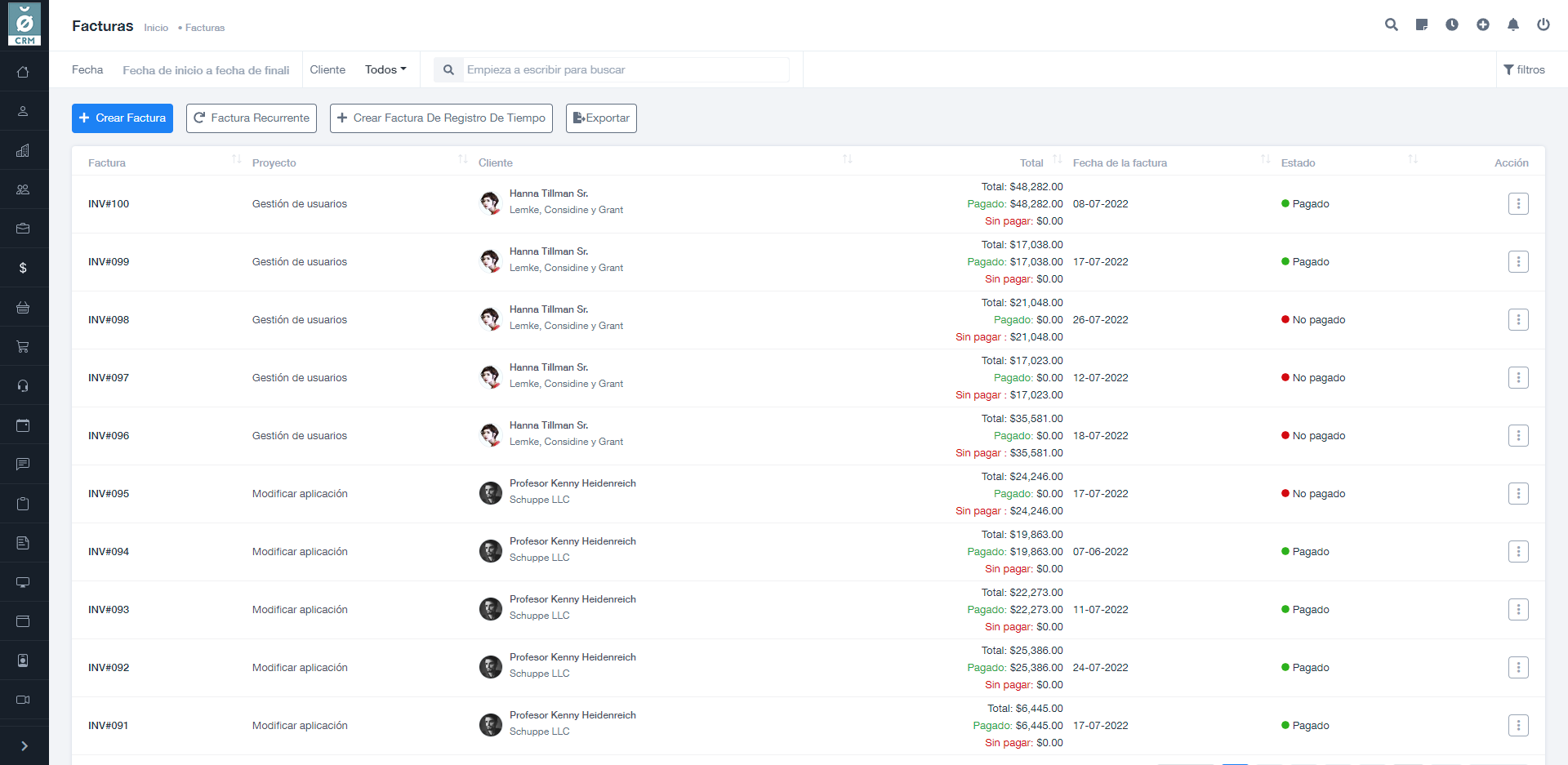
Task: Click the clock timer icon in header
Action: tap(1452, 24)
